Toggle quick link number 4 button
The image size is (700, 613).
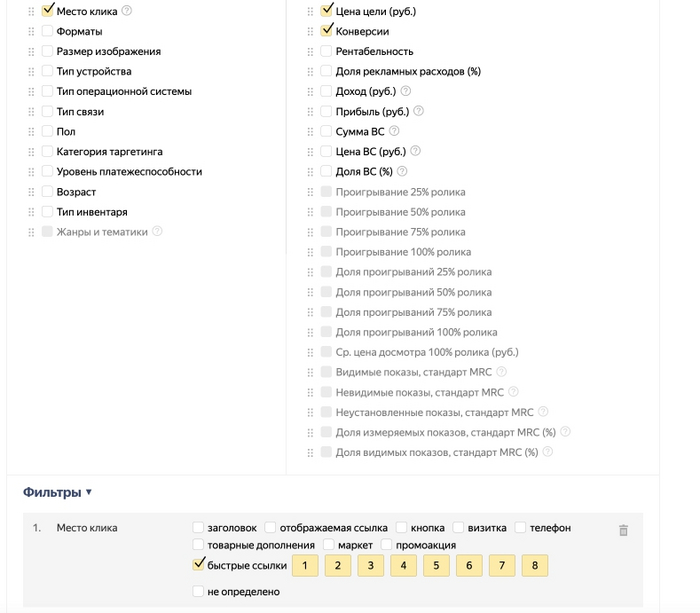point(404,566)
